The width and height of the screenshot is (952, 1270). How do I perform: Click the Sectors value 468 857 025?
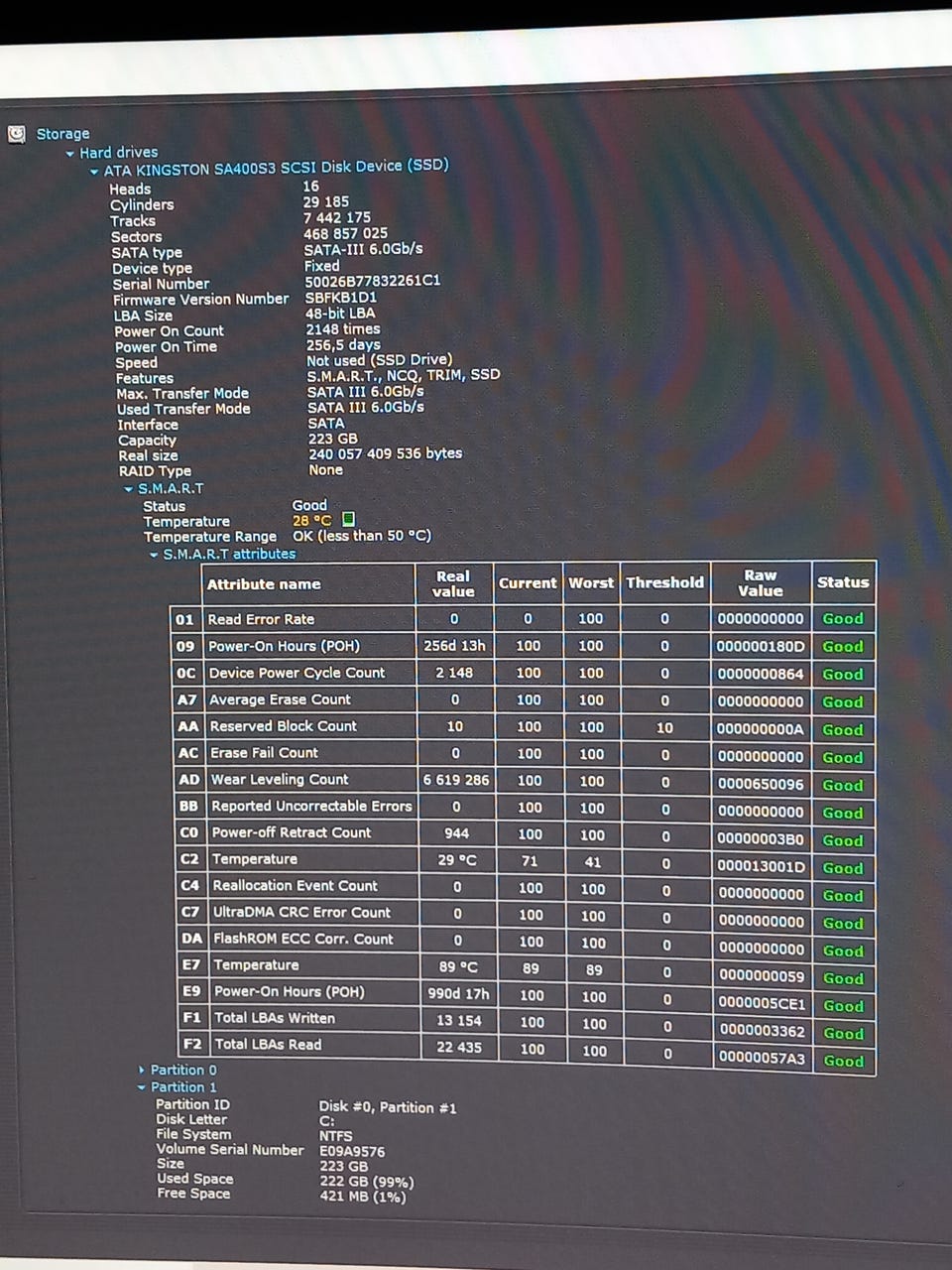pos(346,233)
